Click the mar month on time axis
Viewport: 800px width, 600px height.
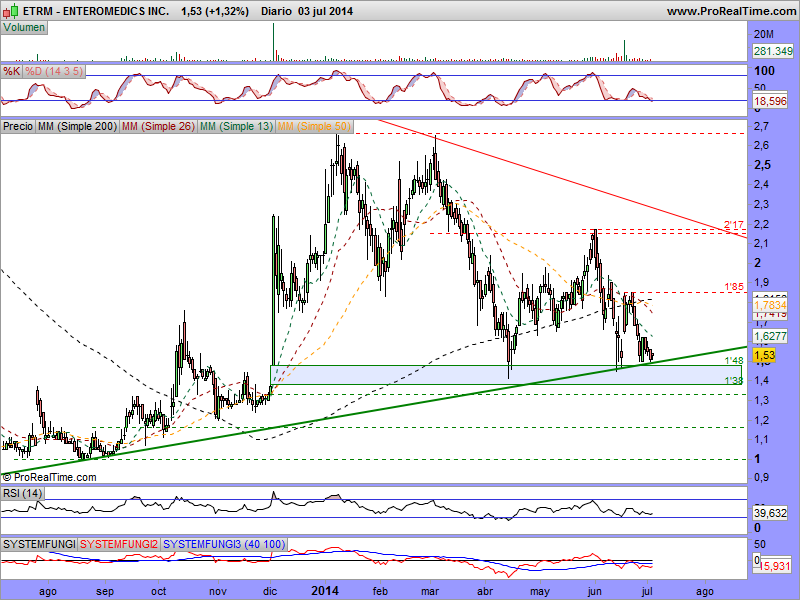point(430,592)
